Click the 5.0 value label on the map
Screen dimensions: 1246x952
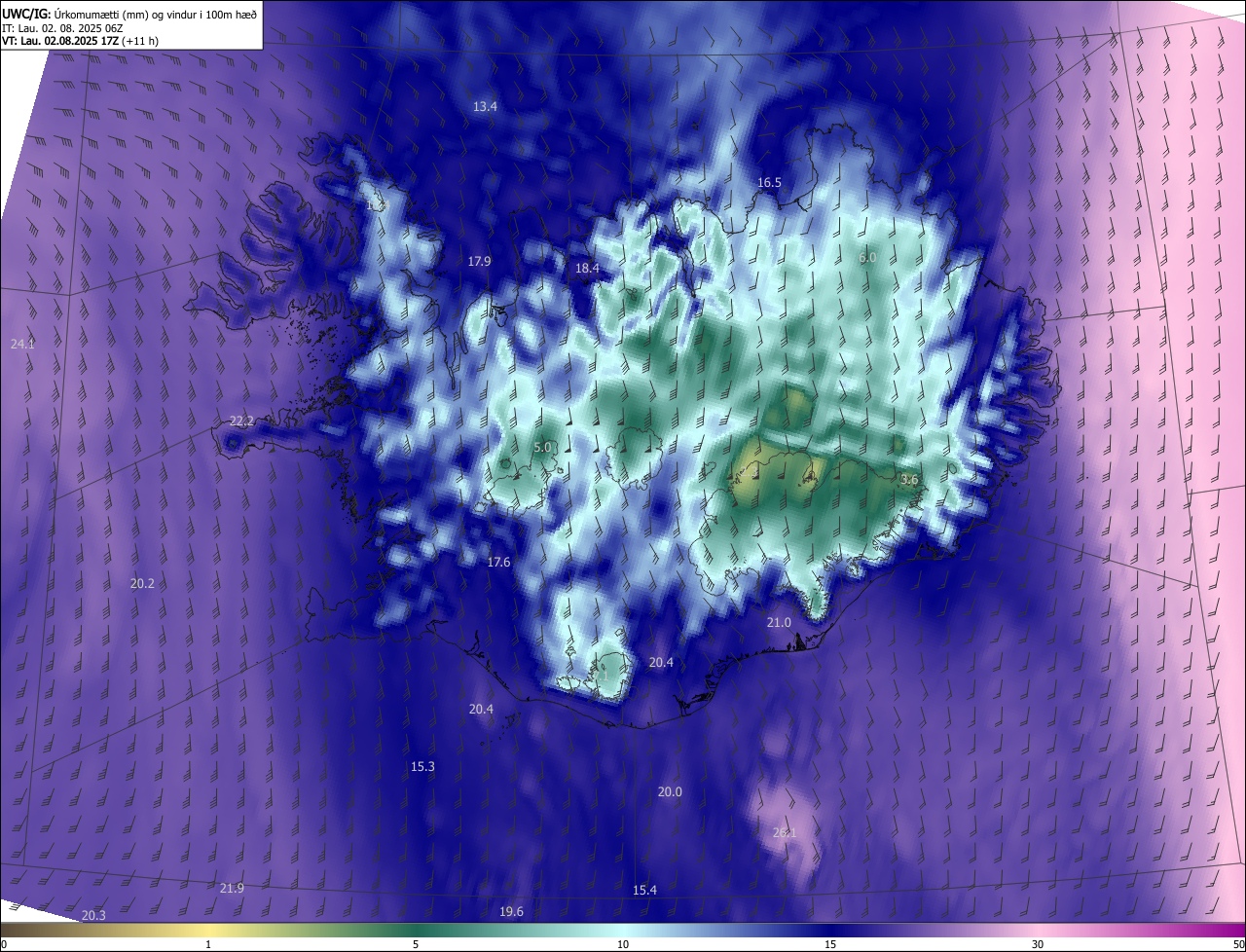(x=543, y=447)
